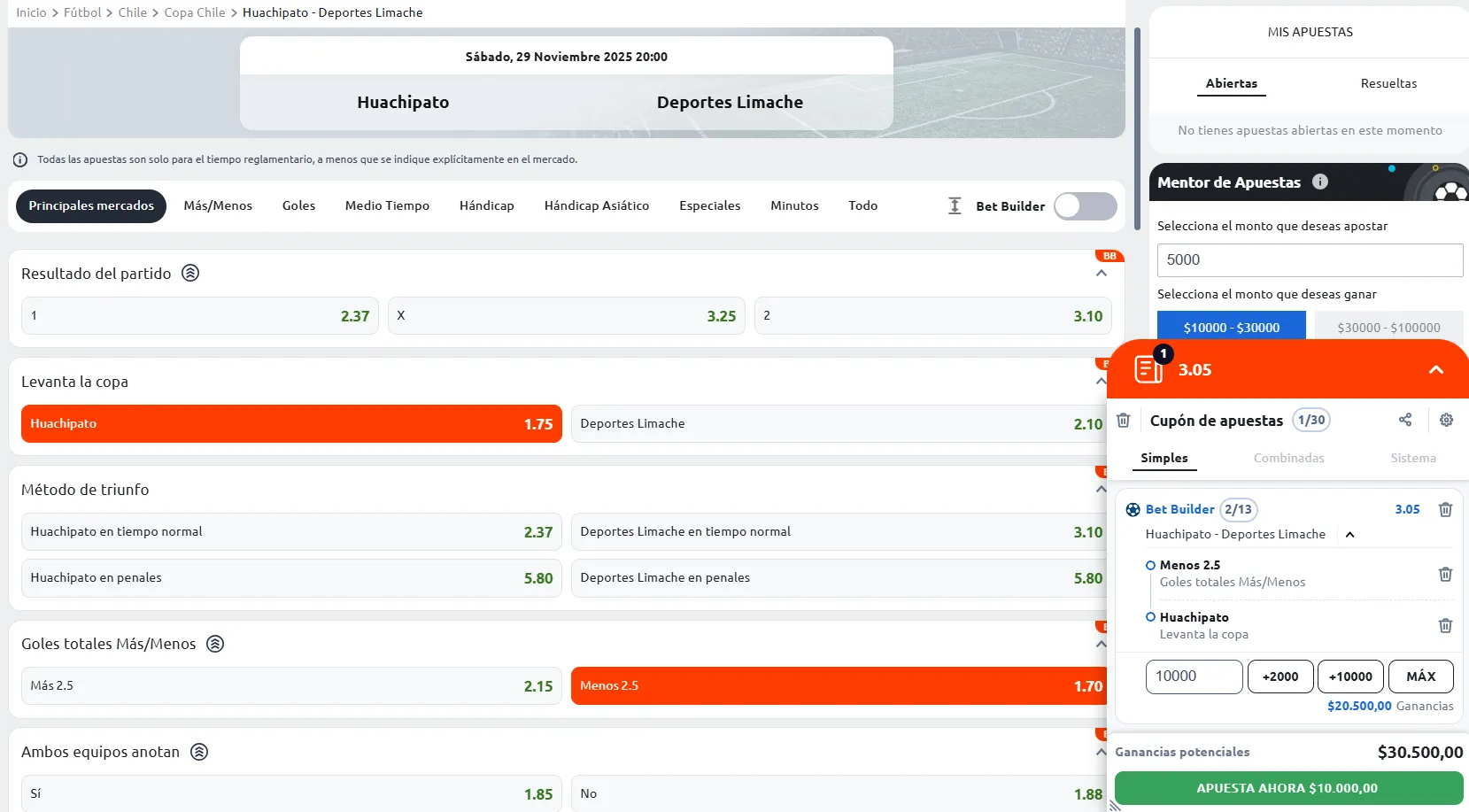Image resolution: width=1469 pixels, height=812 pixels.
Task: Click the share icon in bet coupon
Action: (x=1404, y=420)
